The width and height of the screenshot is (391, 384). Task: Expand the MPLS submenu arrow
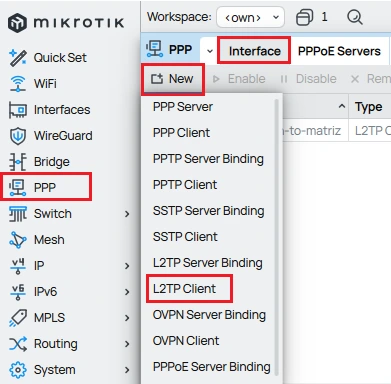127,318
